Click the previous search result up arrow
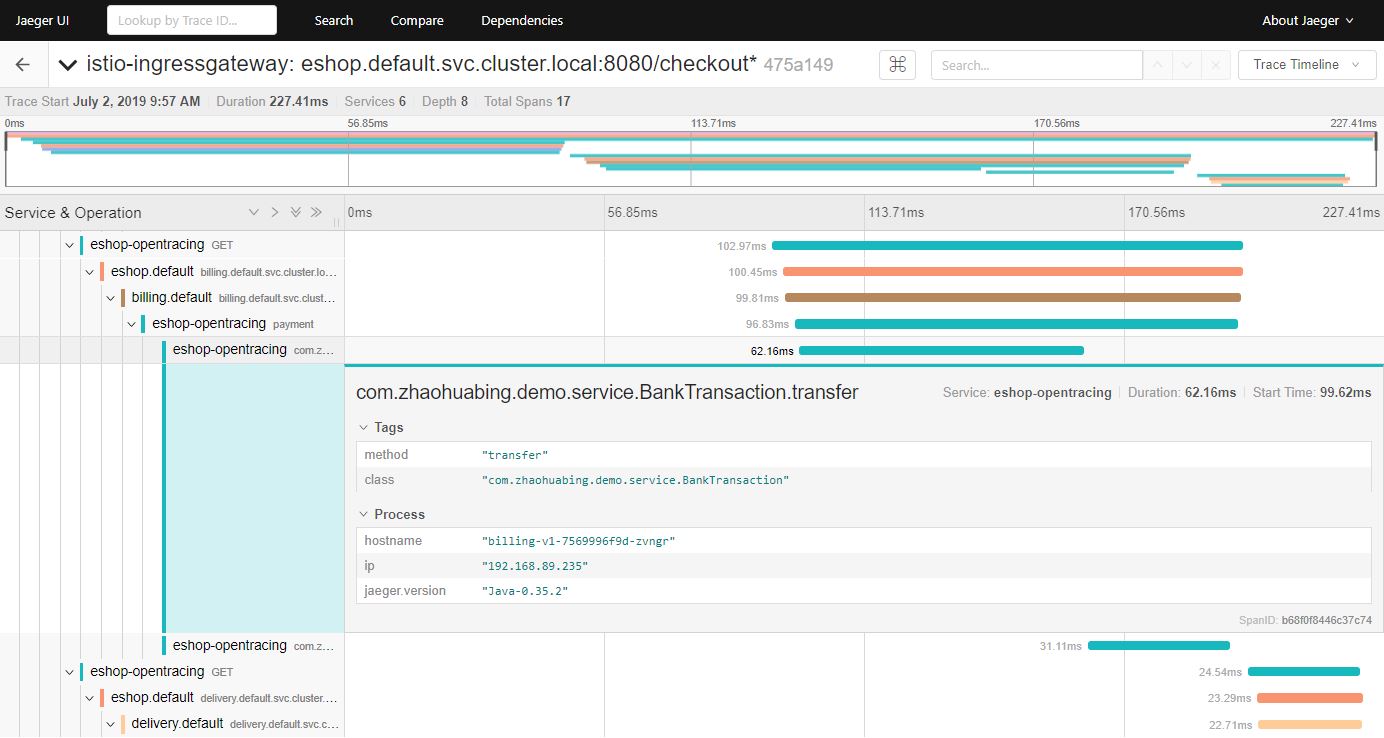This screenshot has width=1384, height=738. (1159, 65)
